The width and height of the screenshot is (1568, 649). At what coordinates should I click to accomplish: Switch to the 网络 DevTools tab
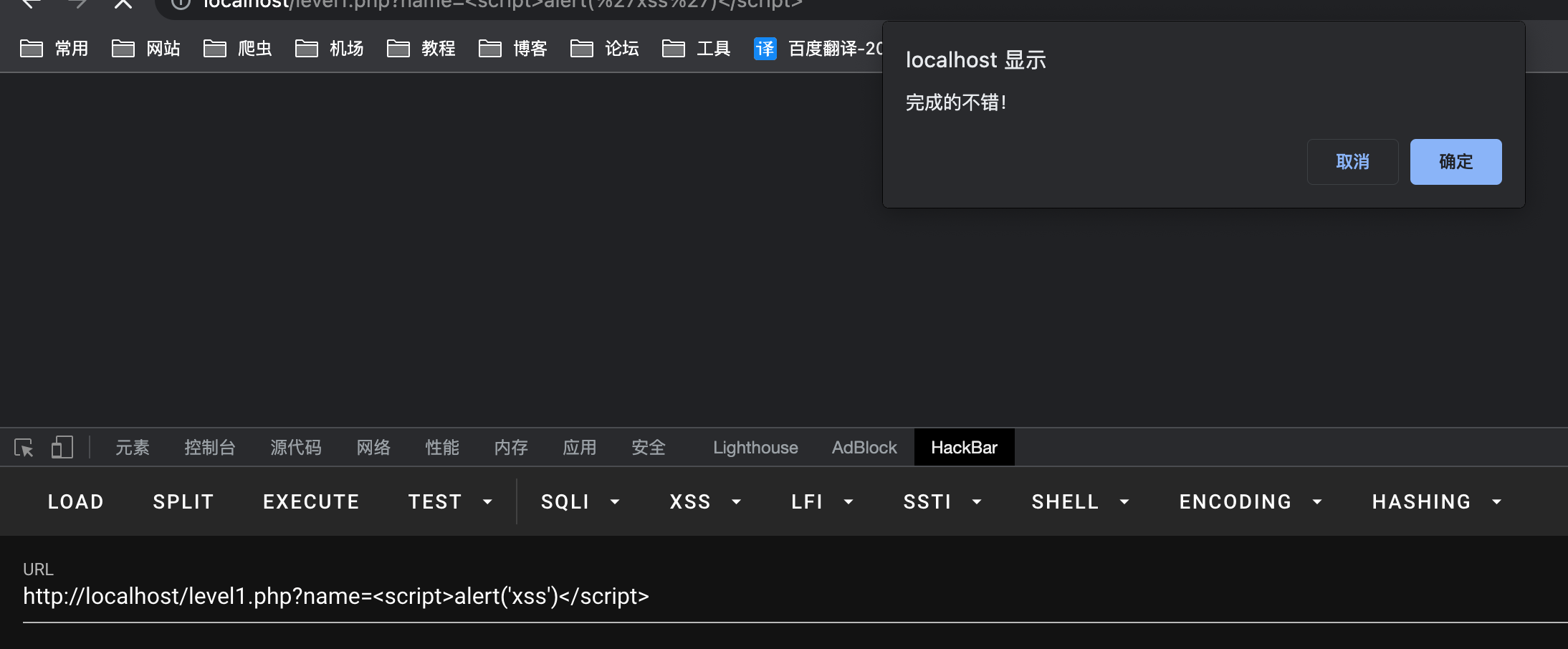tap(373, 448)
